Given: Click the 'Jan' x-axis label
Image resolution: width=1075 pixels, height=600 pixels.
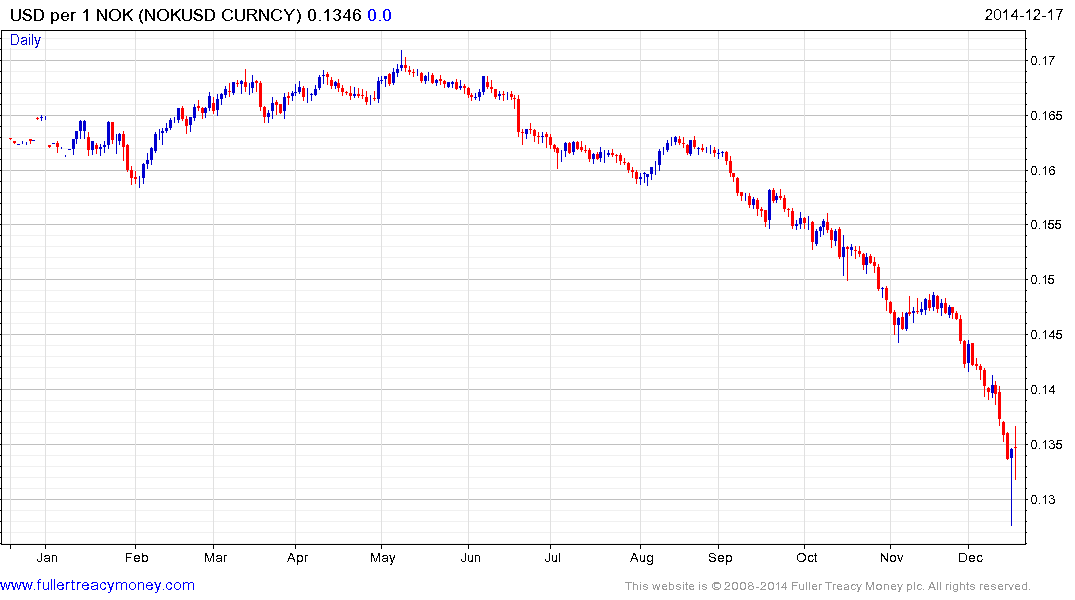Looking at the screenshot, I should [47, 557].
